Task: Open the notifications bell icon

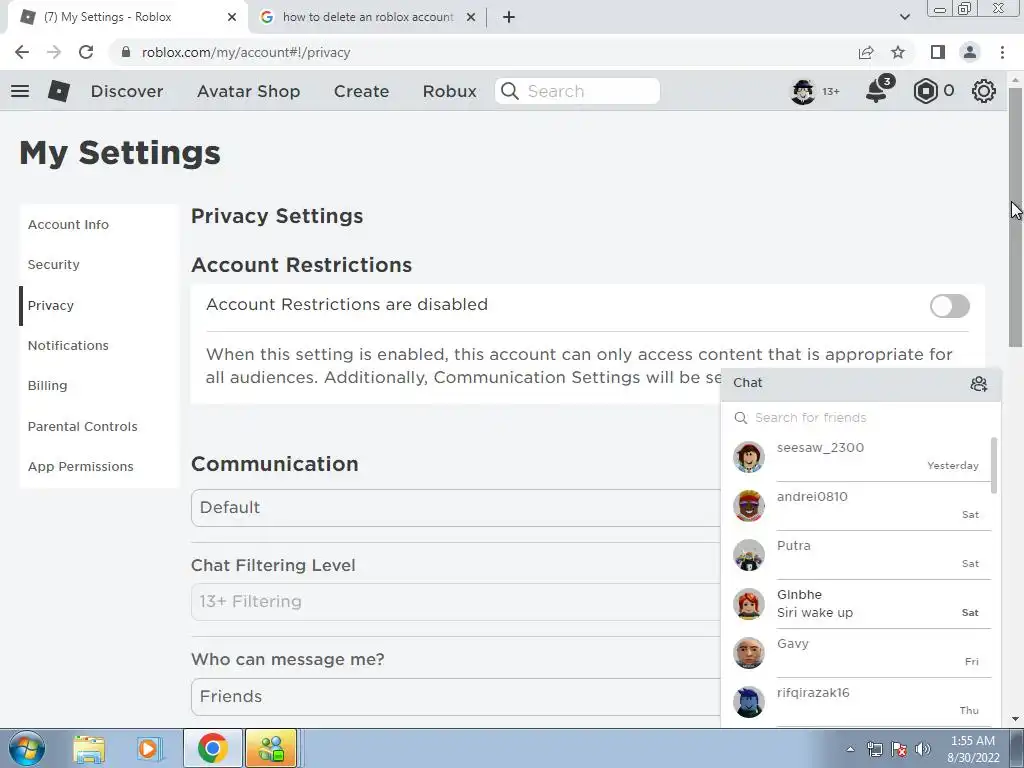Action: tap(878, 90)
